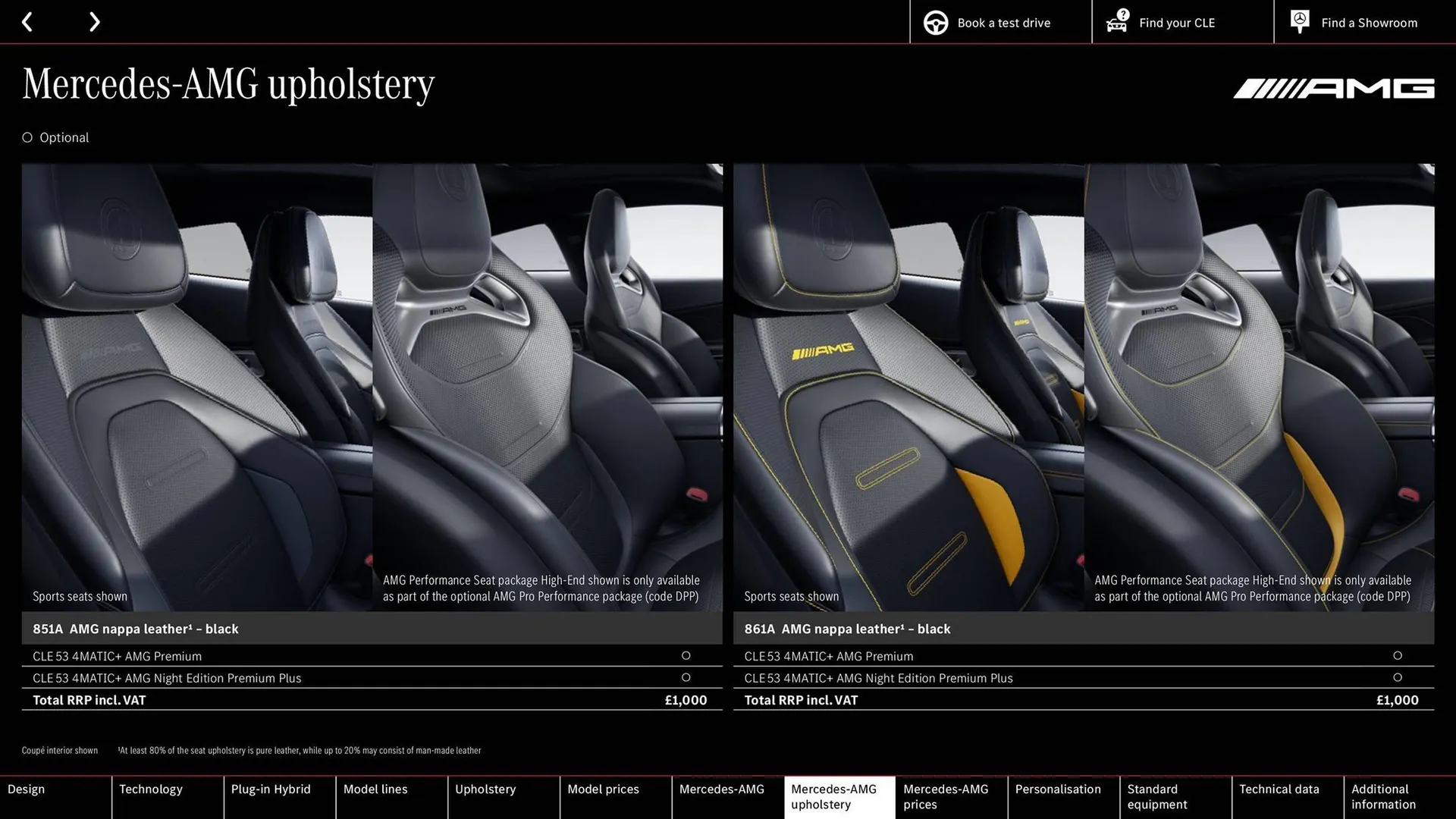Click the steering wheel Book a test drive icon
The width and height of the screenshot is (1456, 819).
point(935,22)
